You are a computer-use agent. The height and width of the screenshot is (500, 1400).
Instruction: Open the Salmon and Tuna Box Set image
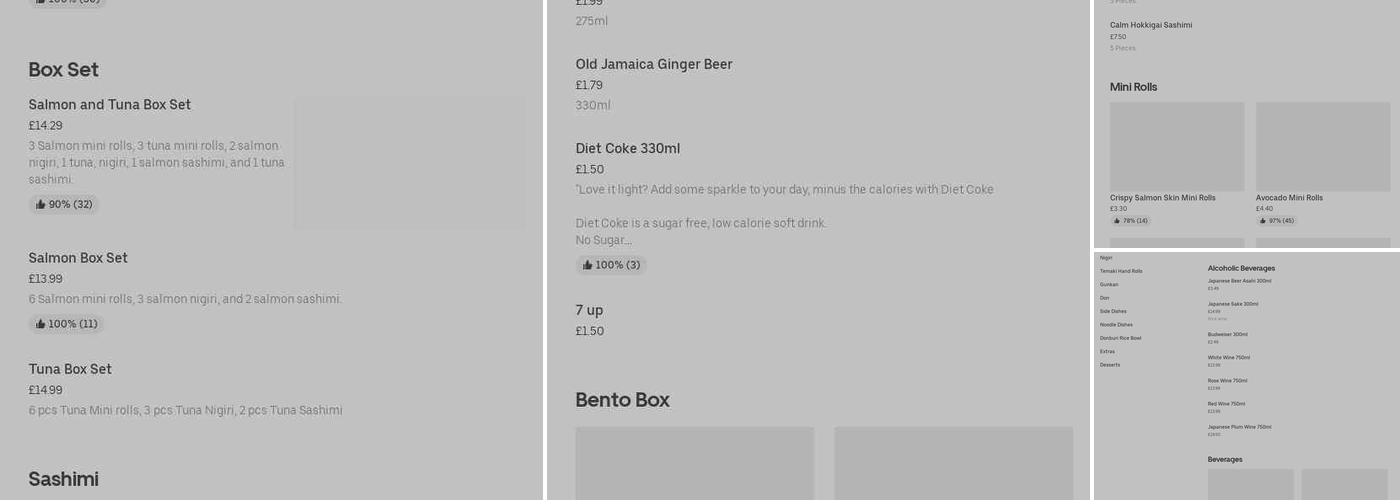tap(409, 162)
